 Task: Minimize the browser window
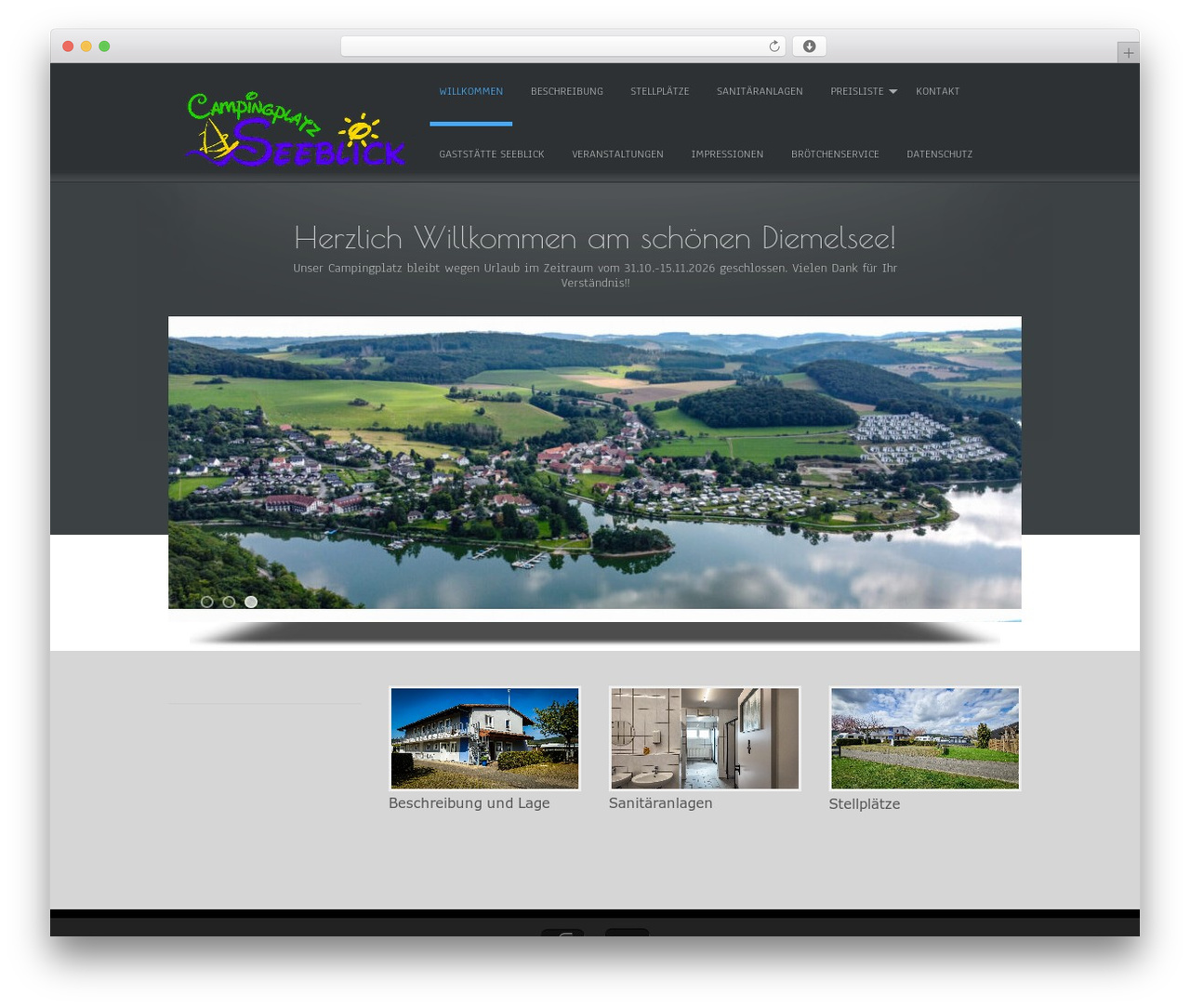(86, 46)
